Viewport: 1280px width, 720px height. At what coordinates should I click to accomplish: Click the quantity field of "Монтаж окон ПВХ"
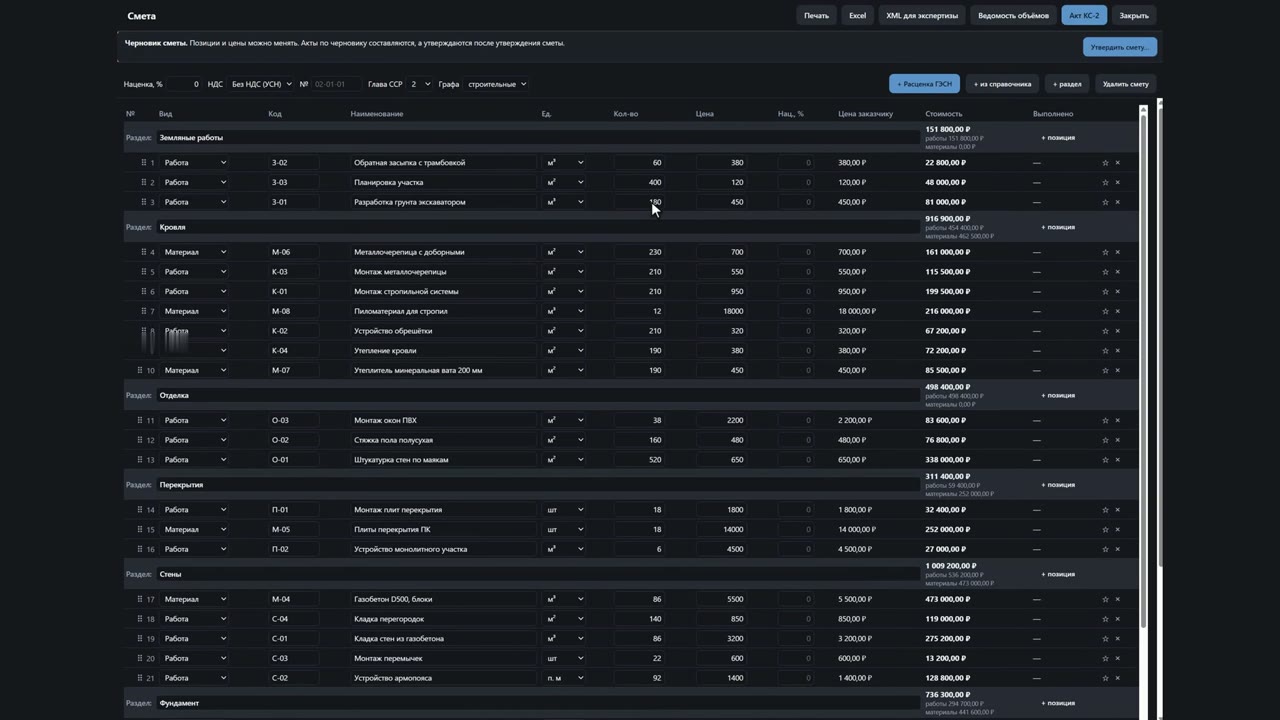(x=640, y=420)
